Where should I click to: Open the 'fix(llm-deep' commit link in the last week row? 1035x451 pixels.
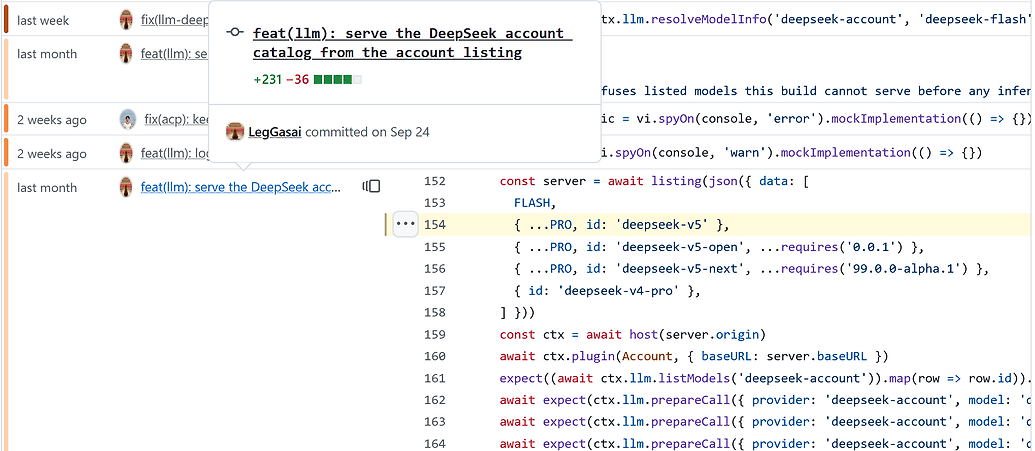click(174, 20)
